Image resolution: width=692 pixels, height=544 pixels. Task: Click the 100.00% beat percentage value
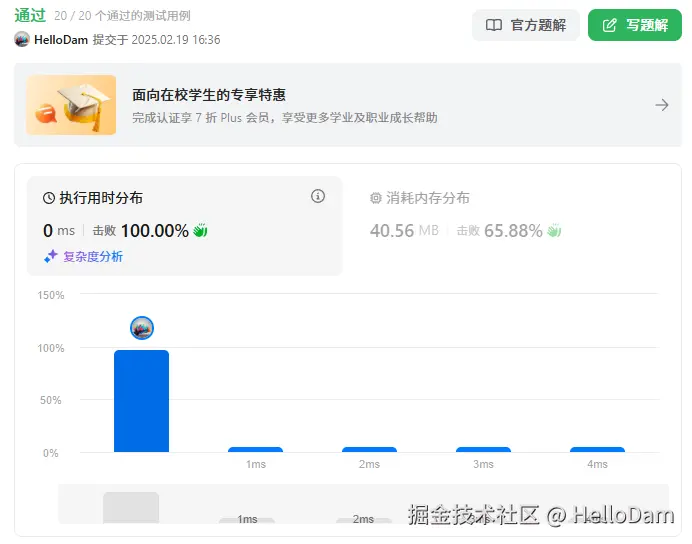pos(155,231)
